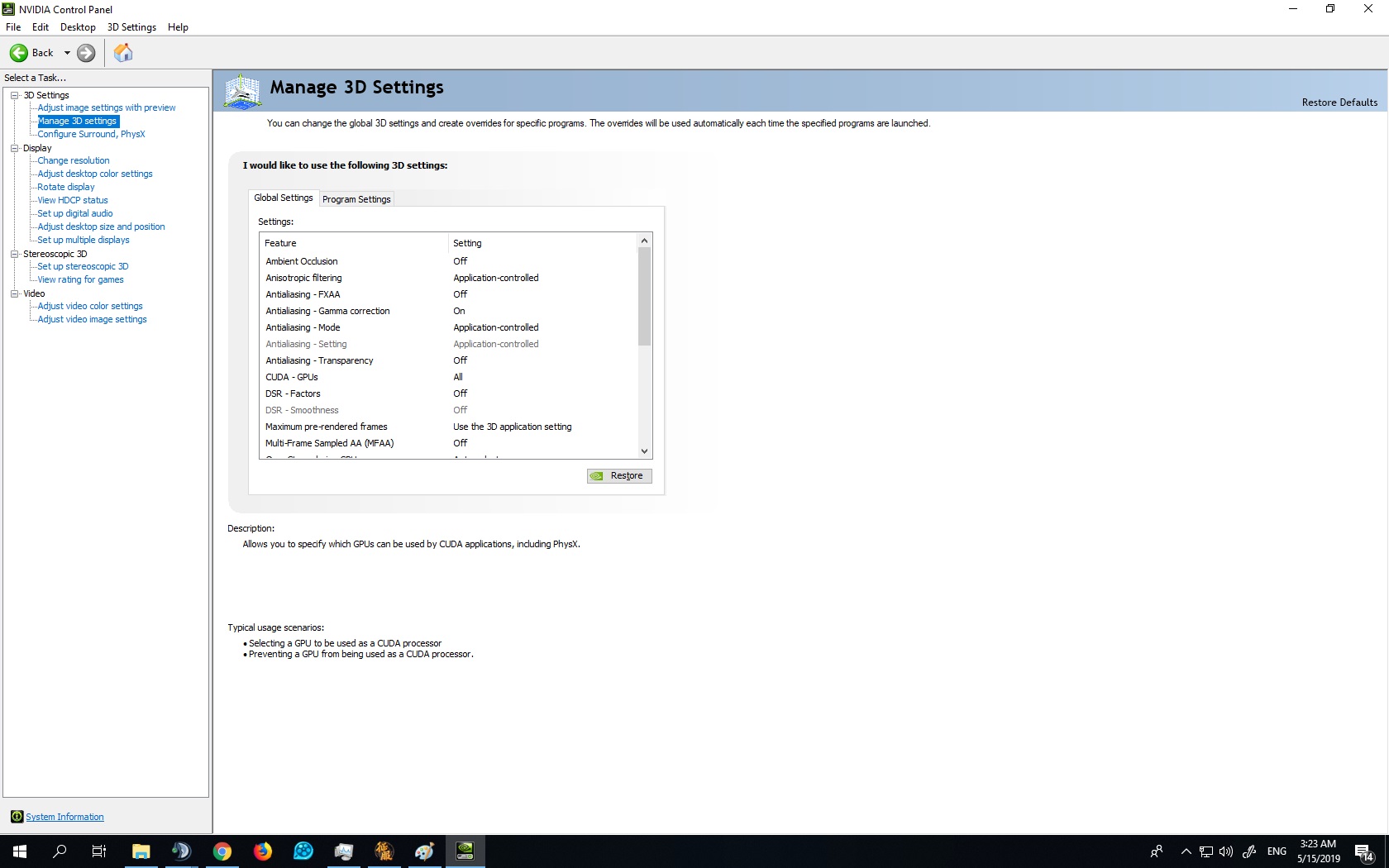
Task: Click the Home icon in toolbar
Action: pos(123,53)
